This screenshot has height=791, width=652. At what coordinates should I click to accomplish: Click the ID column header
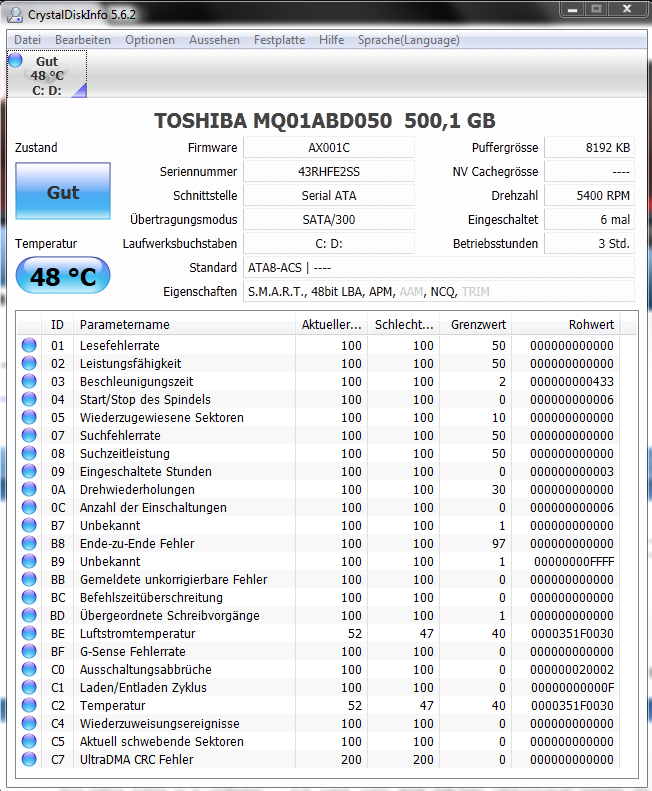(58, 324)
